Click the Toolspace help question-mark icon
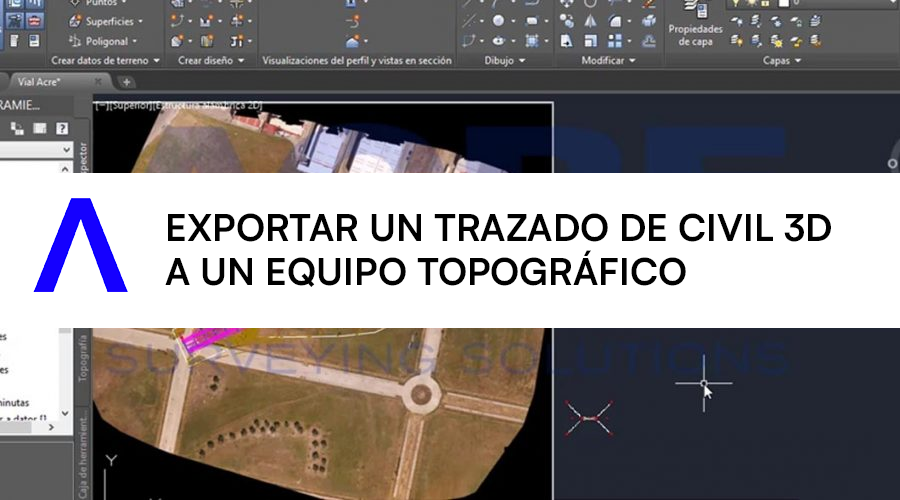Image resolution: width=900 pixels, height=500 pixels. [62, 128]
